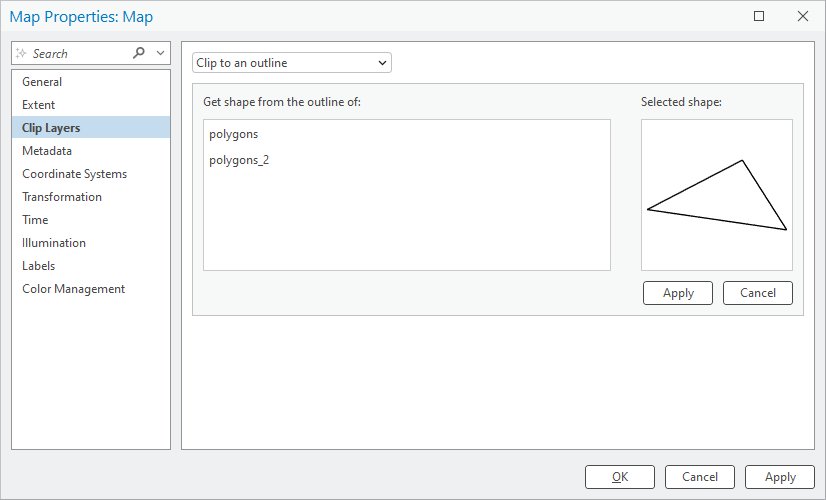Select the Extent page
This screenshot has height=500, width=826.
coord(39,105)
